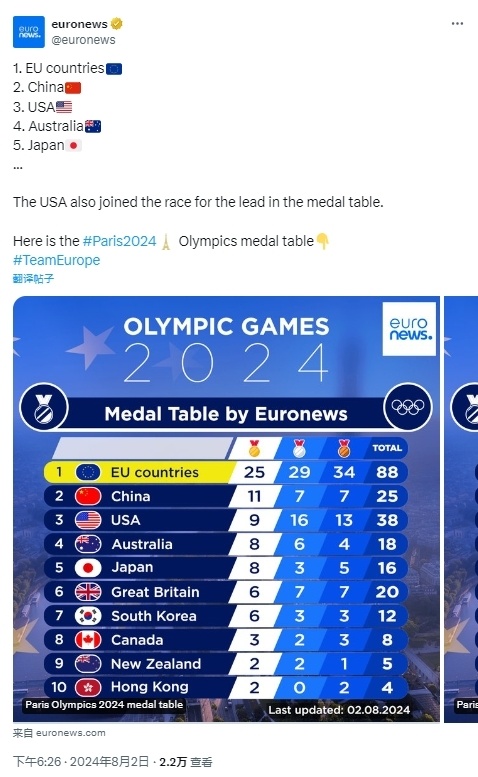
Task: Click the Olympic rings icon
Action: [x=408, y=407]
